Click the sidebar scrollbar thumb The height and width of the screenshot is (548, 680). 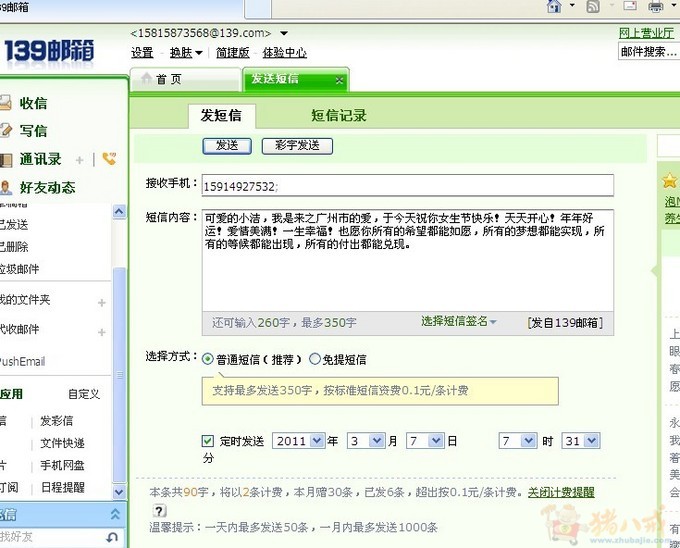pyautogui.click(x=119, y=375)
